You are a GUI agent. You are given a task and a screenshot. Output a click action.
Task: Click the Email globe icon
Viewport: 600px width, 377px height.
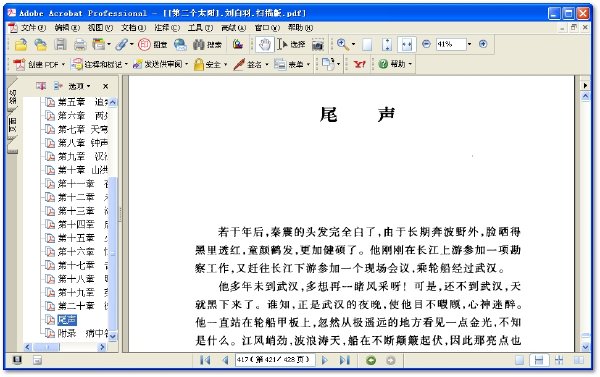pos(180,45)
